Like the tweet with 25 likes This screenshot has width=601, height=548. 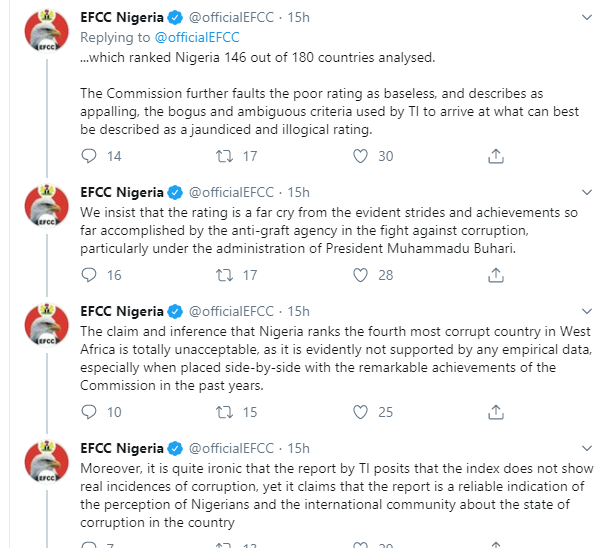tap(360, 412)
